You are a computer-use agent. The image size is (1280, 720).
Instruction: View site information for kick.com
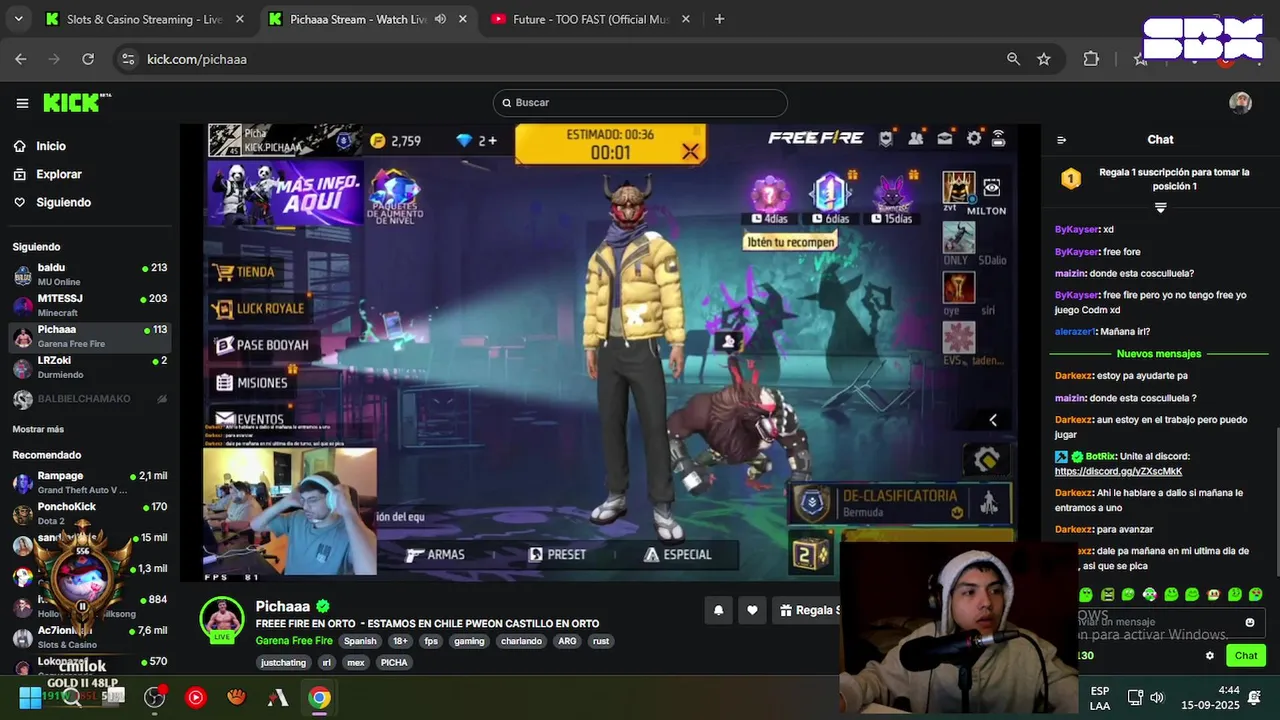coord(127,59)
